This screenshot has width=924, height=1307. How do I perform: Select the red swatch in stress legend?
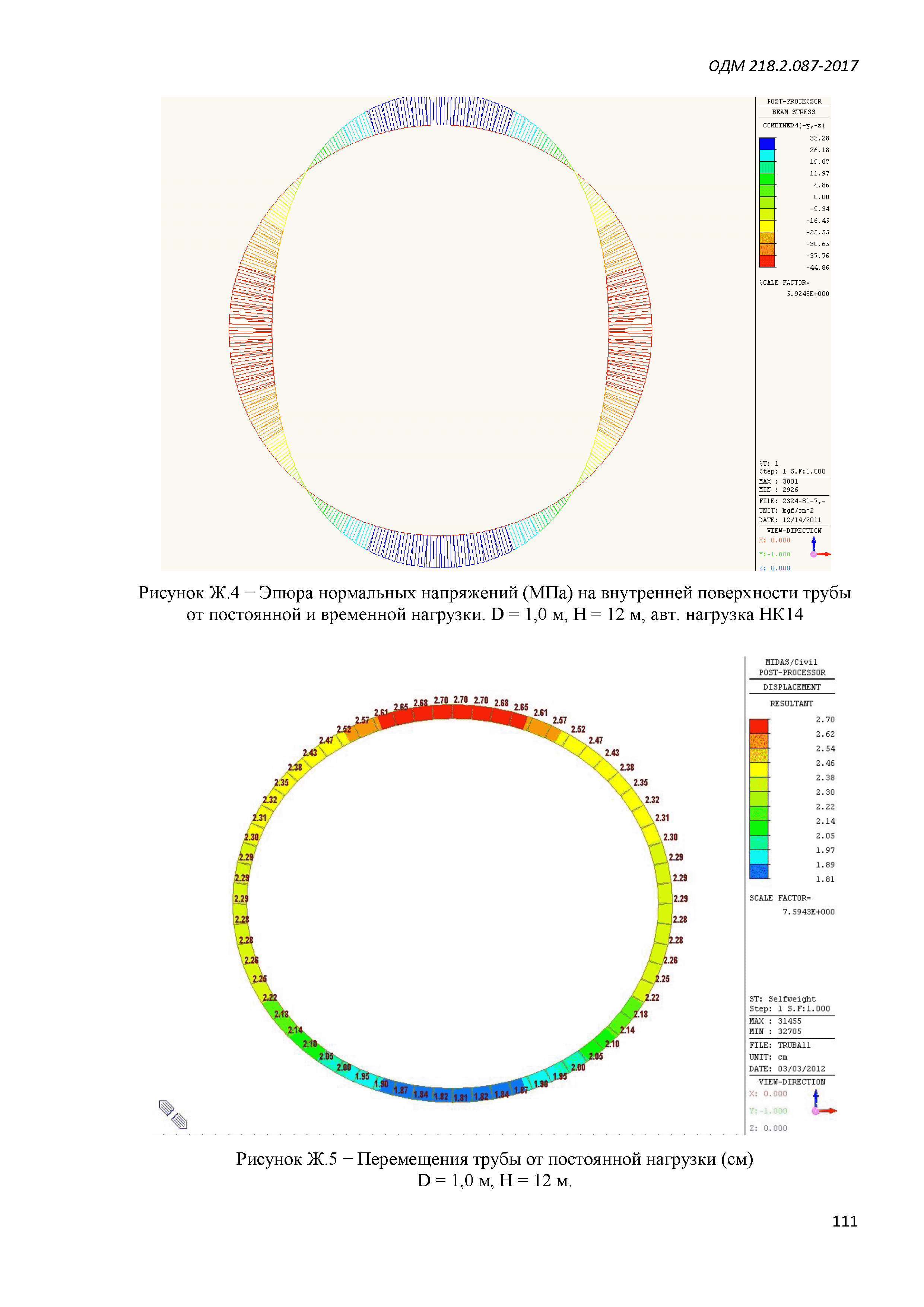pyautogui.click(x=766, y=261)
